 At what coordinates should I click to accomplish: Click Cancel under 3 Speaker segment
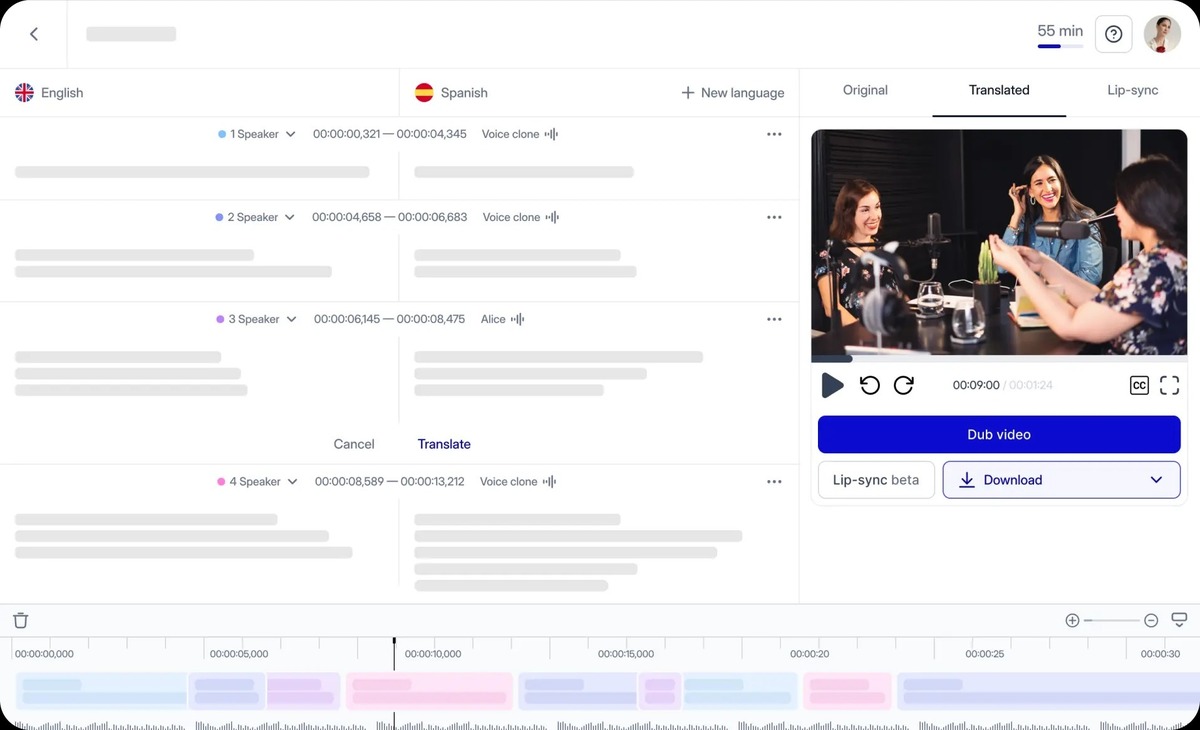click(354, 444)
